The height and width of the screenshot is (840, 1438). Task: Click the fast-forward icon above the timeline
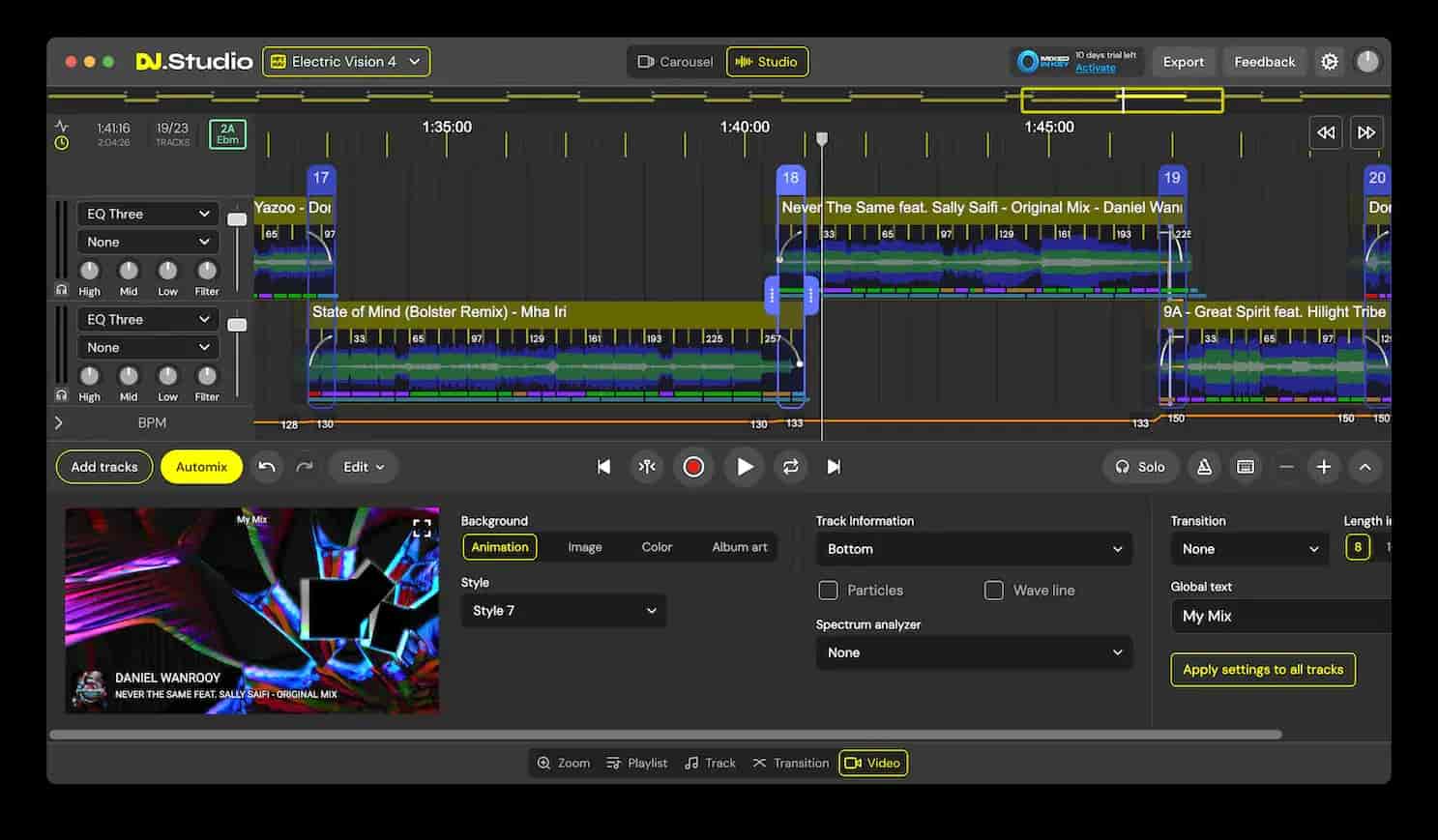(x=1366, y=132)
